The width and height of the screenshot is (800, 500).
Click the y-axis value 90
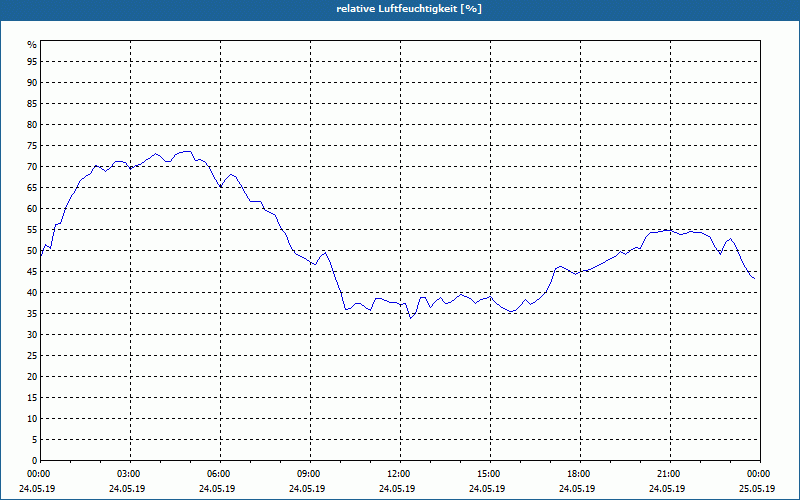32,83
